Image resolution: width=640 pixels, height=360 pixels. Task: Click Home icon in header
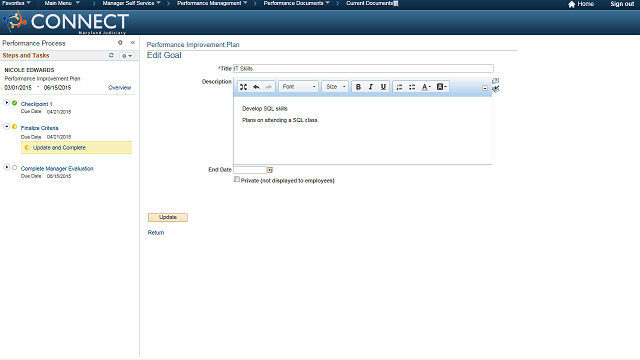[571, 4]
